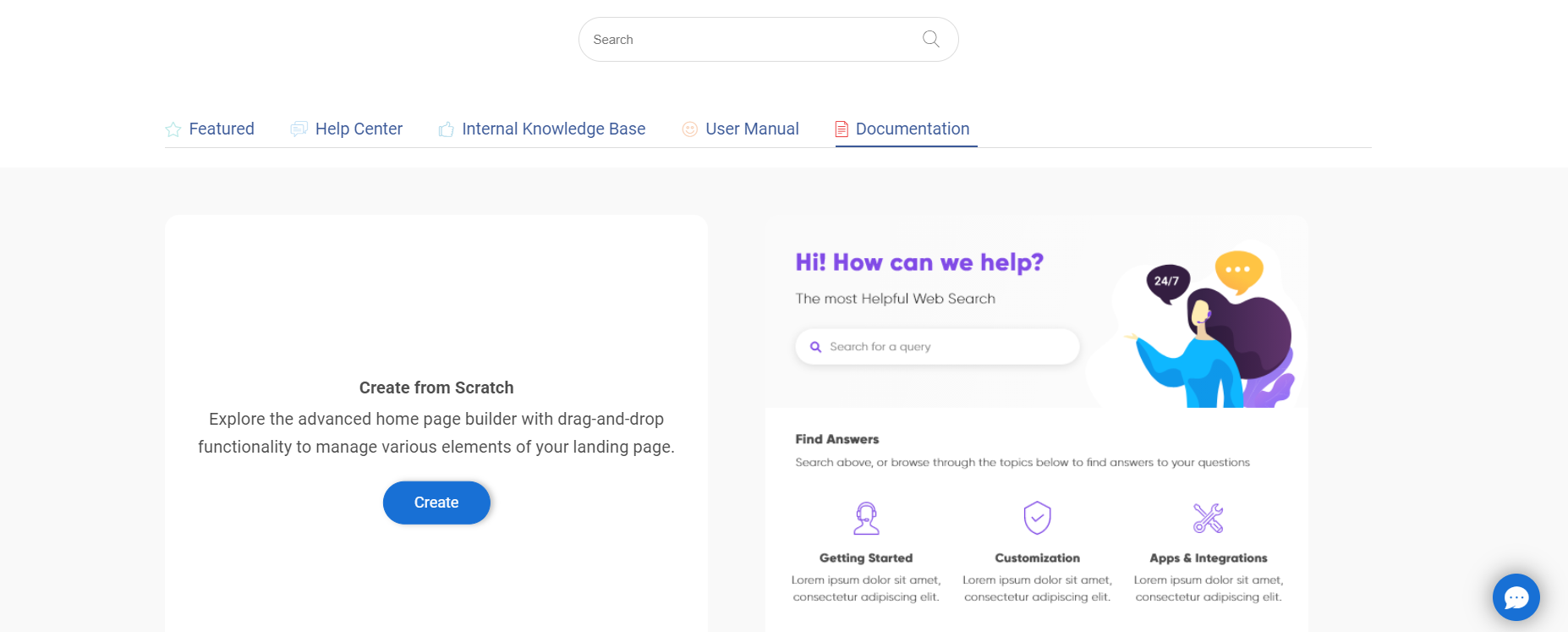Click the Getting Started headset icon

(x=866, y=518)
